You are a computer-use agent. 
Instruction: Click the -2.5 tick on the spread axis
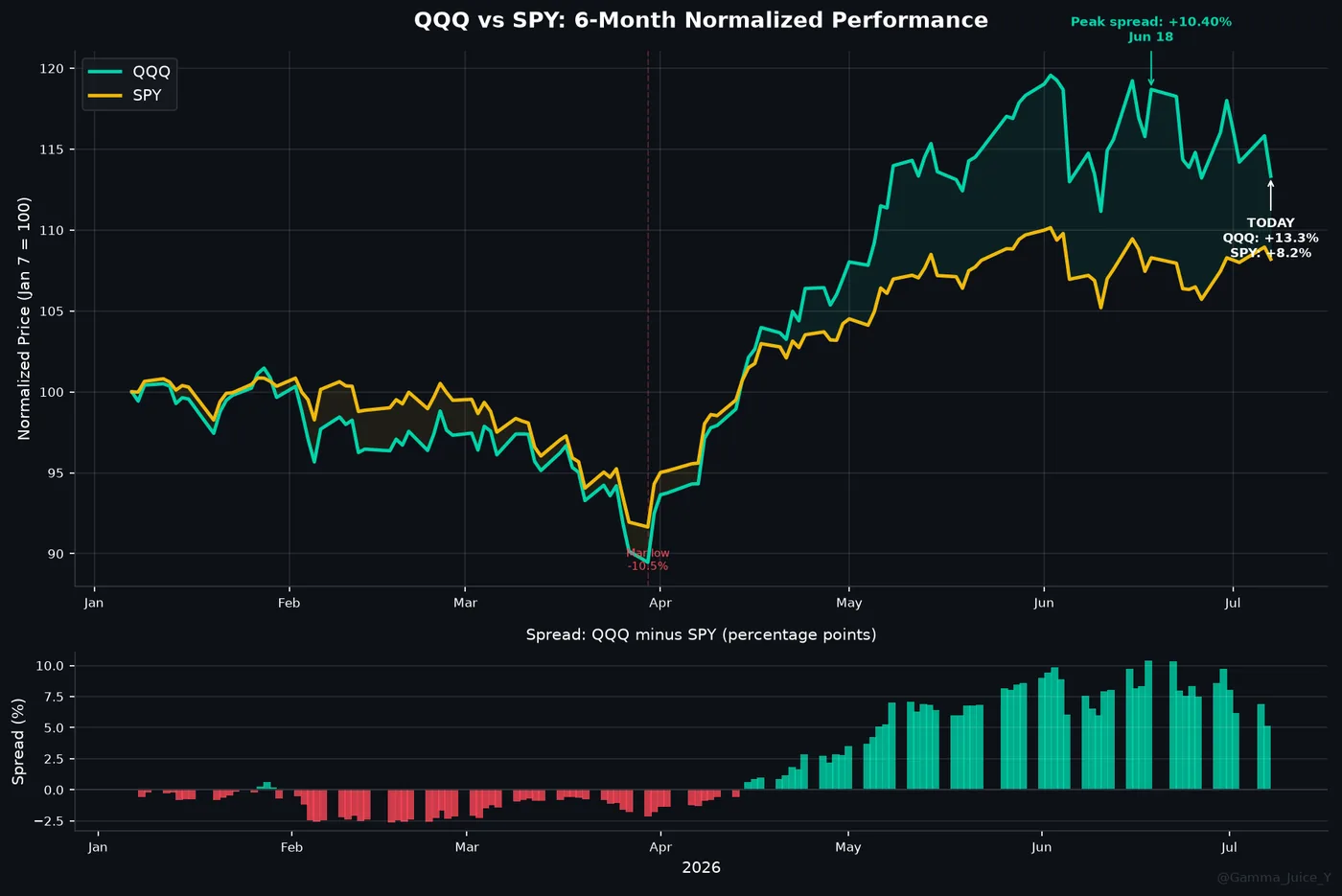tap(50, 821)
